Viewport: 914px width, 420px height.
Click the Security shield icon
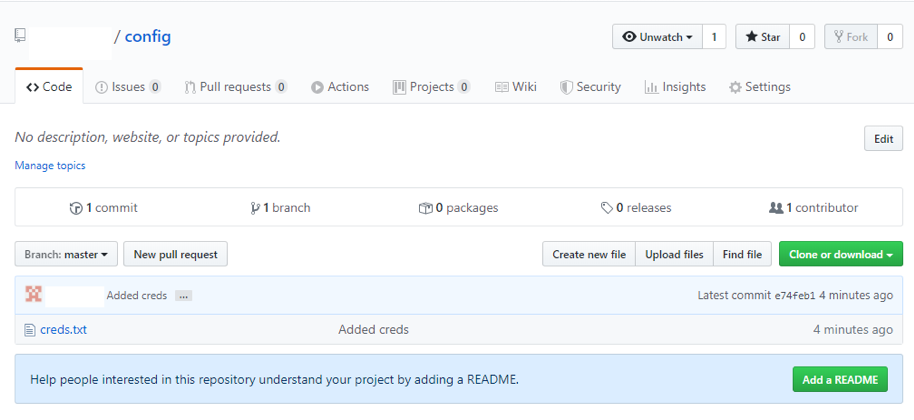566,87
